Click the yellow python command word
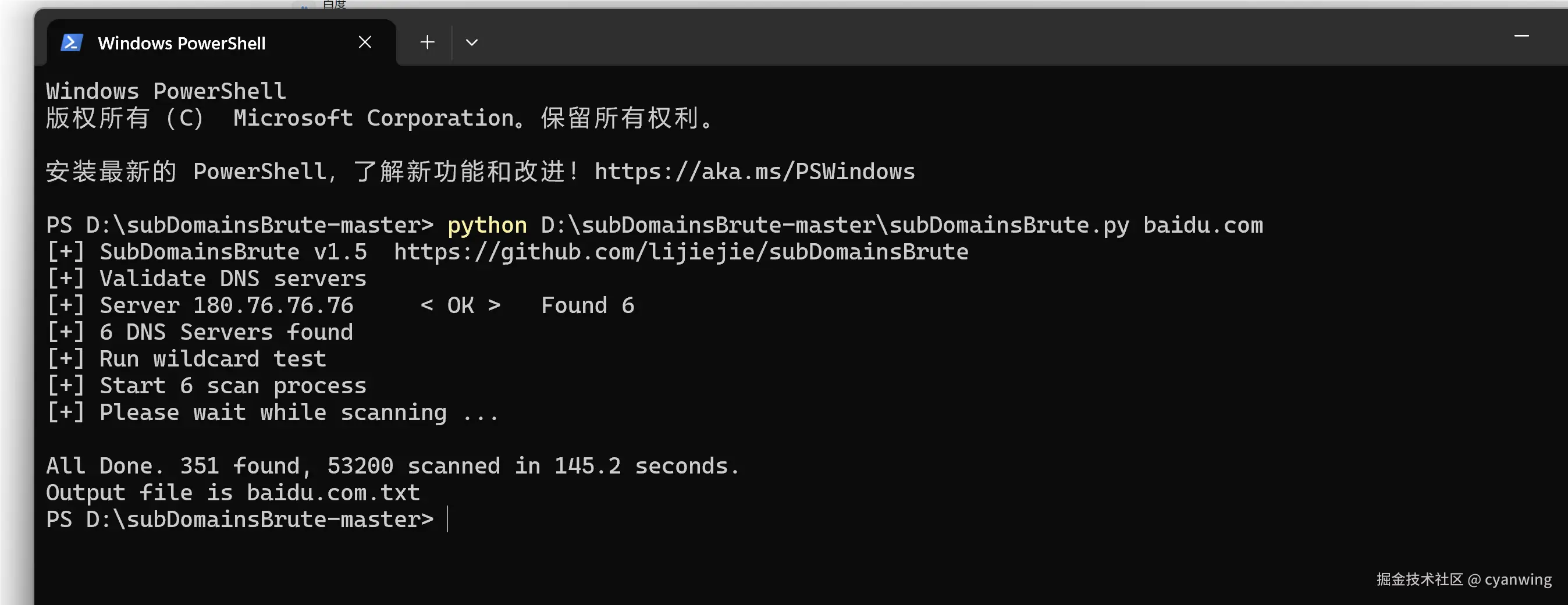Screen dimensions: 1568x605 [x=487, y=225]
